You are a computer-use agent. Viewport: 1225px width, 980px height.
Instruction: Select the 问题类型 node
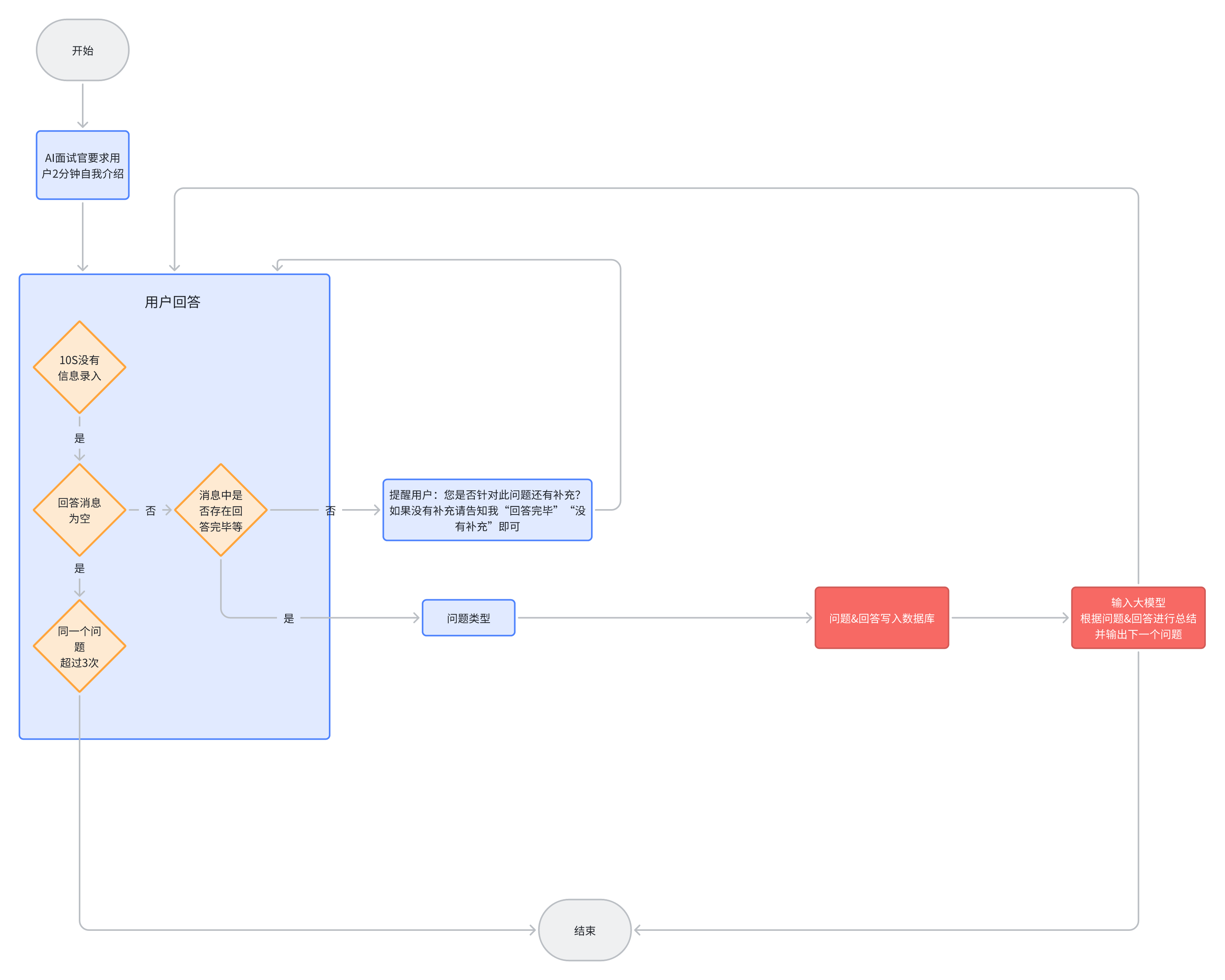coord(469,618)
